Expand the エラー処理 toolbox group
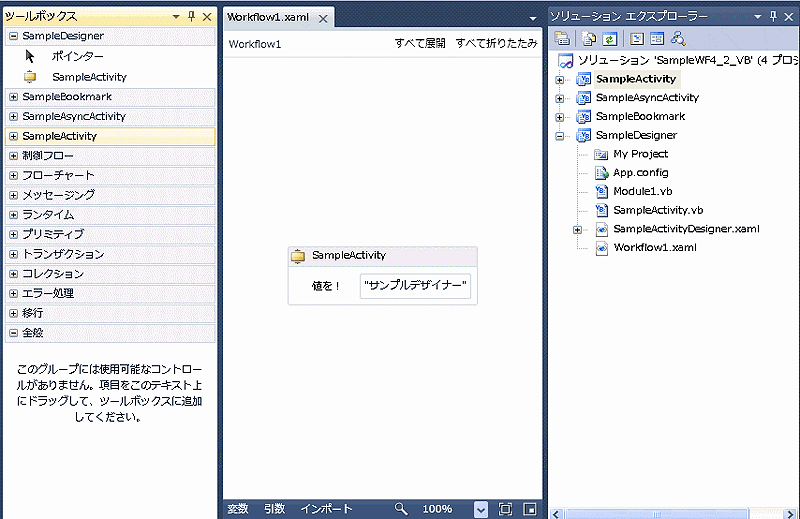 click(x=14, y=293)
